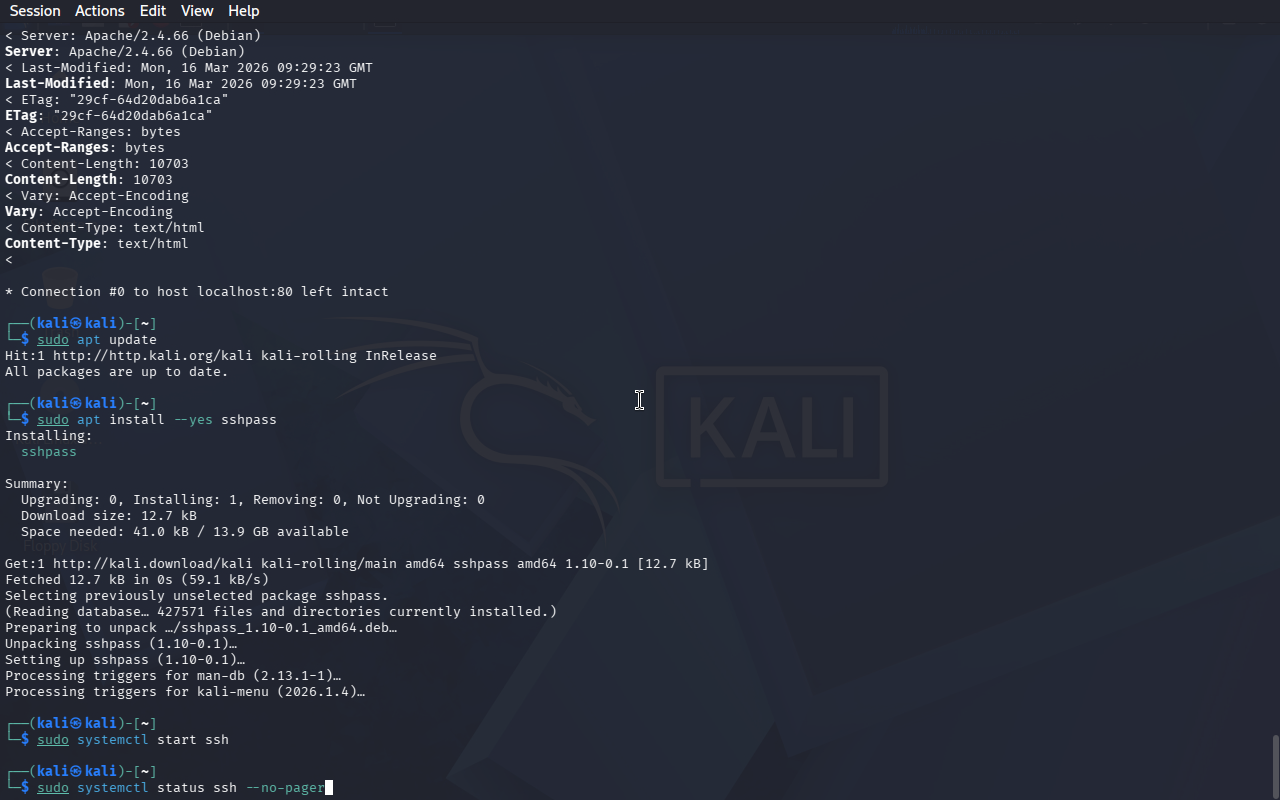1280x800 pixels.
Task: Click the 'sudo apt update' command text
Action: click(97, 340)
